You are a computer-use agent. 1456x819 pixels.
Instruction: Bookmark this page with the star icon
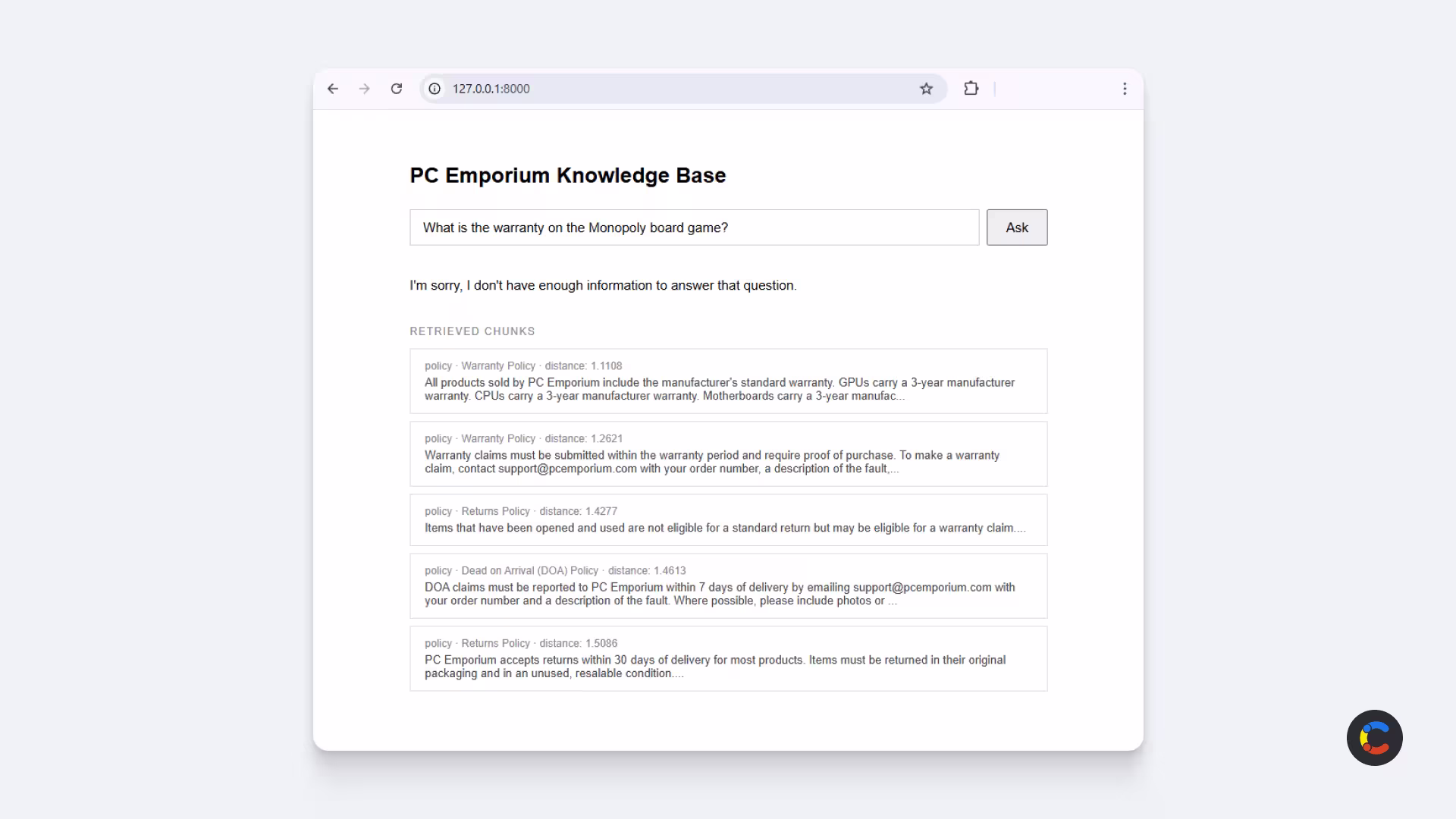click(926, 89)
